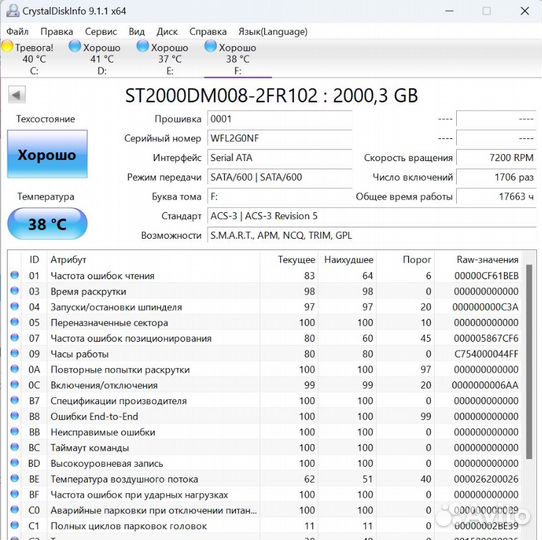Click the status icon for attribute BD
542x540 pixels.
[15, 463]
